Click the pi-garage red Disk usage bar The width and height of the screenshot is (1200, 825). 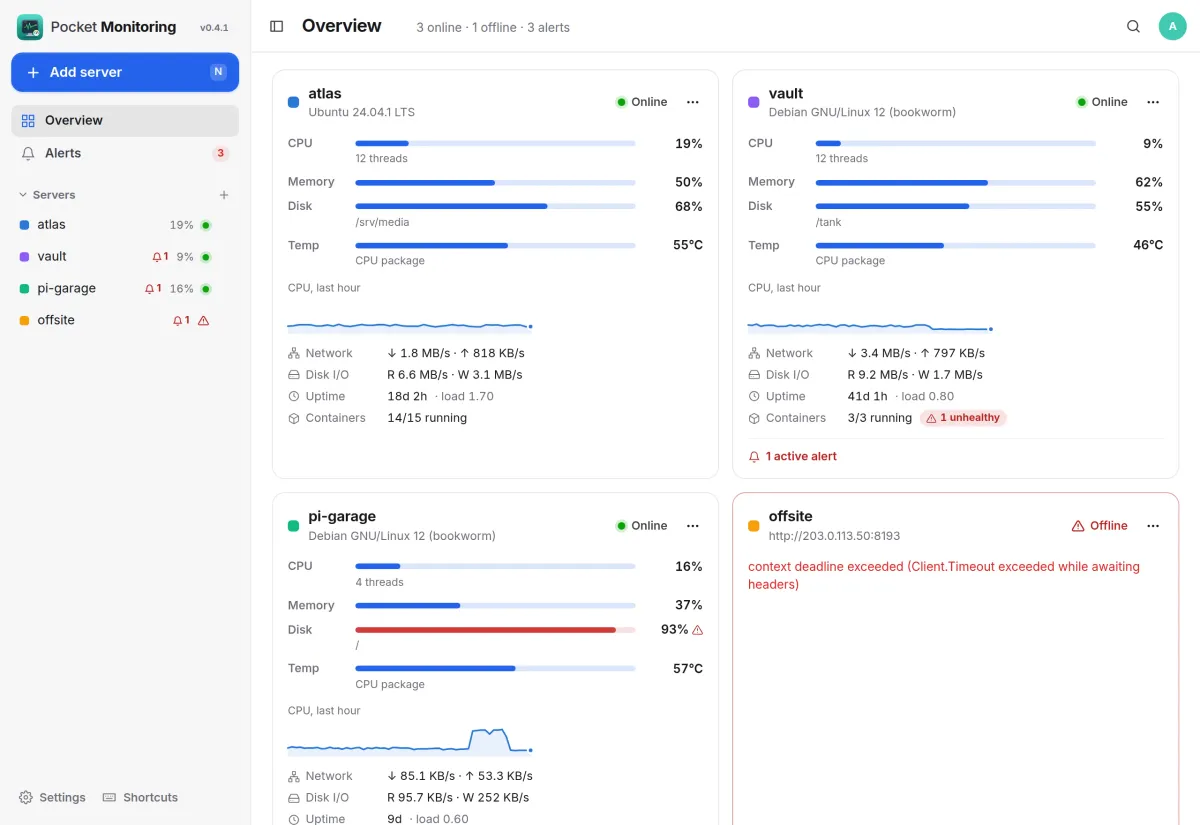495,630
